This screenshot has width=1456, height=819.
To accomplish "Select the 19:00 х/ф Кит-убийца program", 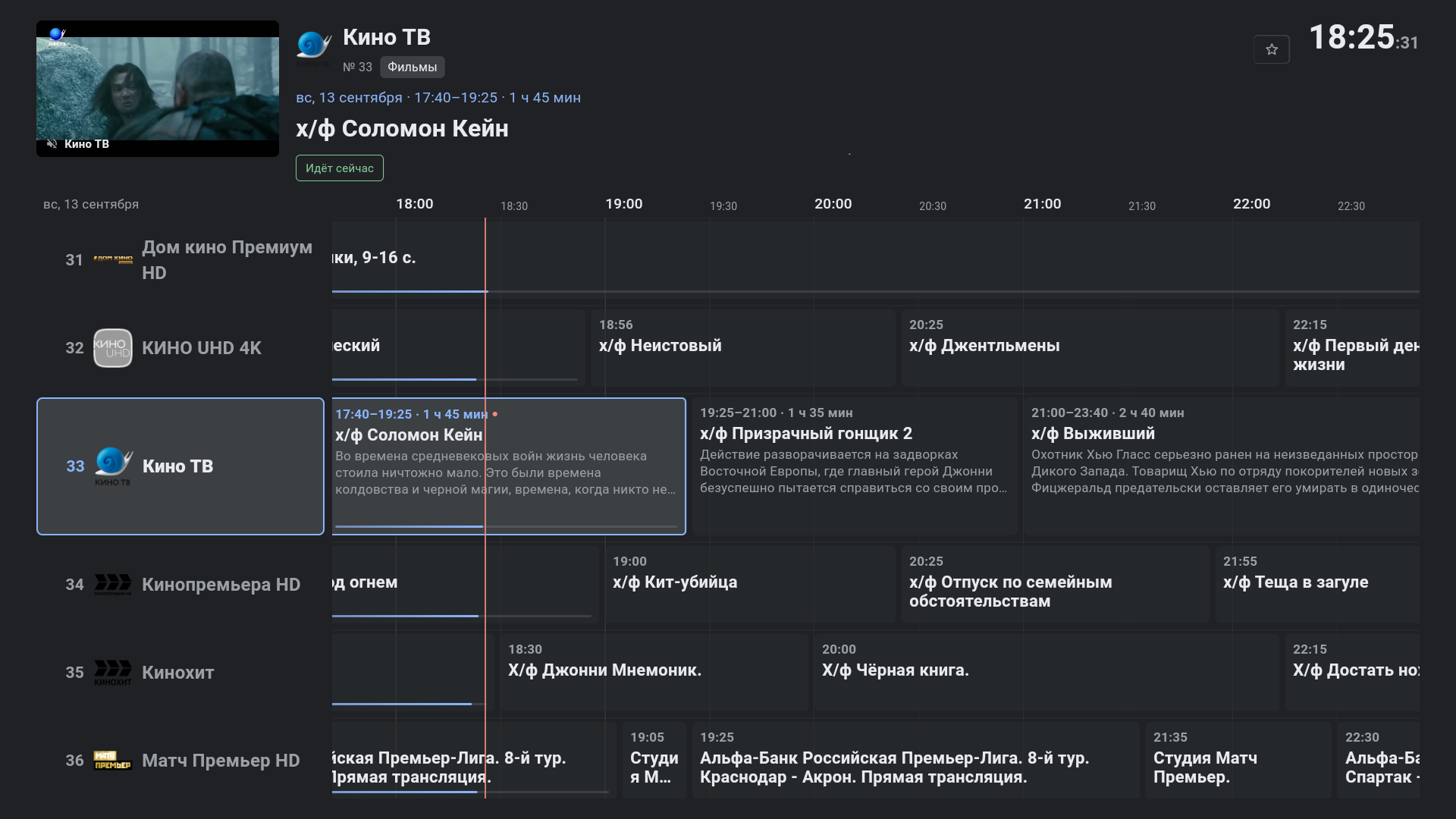I will coord(750,585).
